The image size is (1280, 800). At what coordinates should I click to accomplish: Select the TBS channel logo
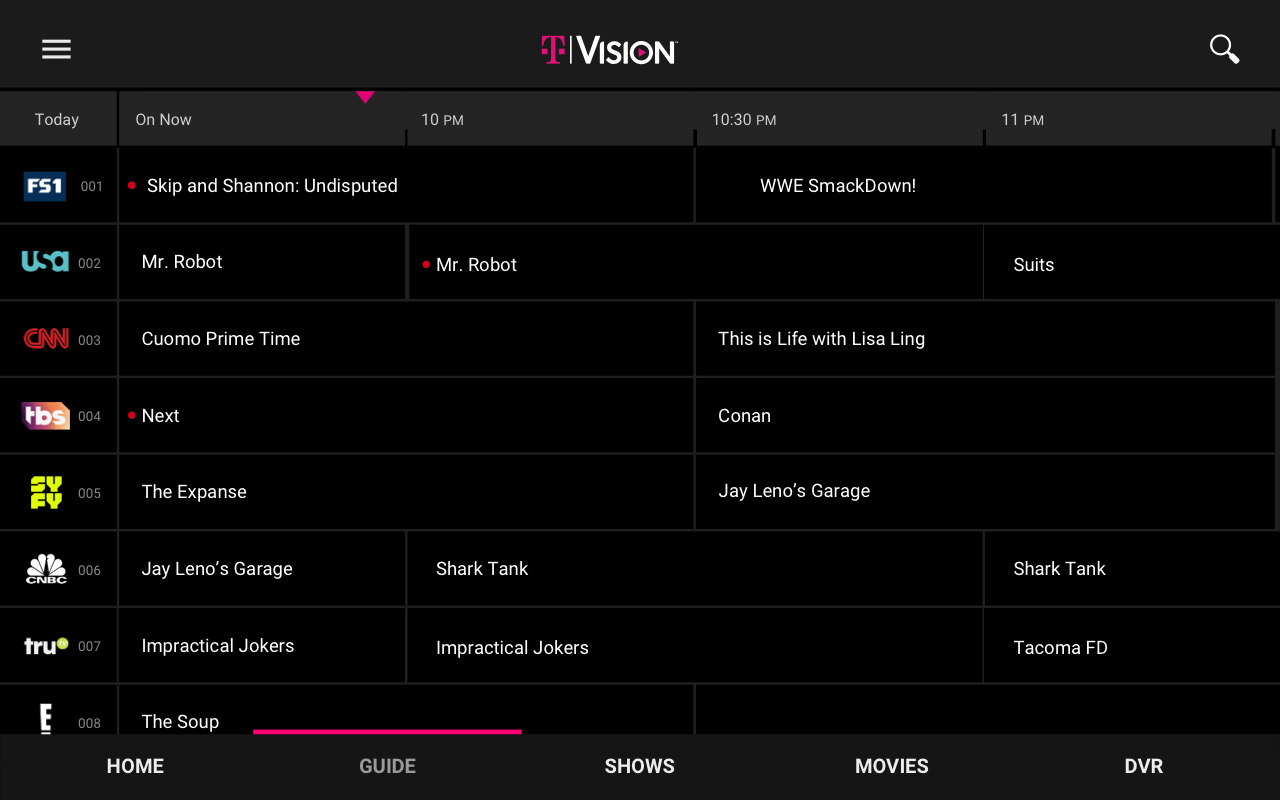46,415
